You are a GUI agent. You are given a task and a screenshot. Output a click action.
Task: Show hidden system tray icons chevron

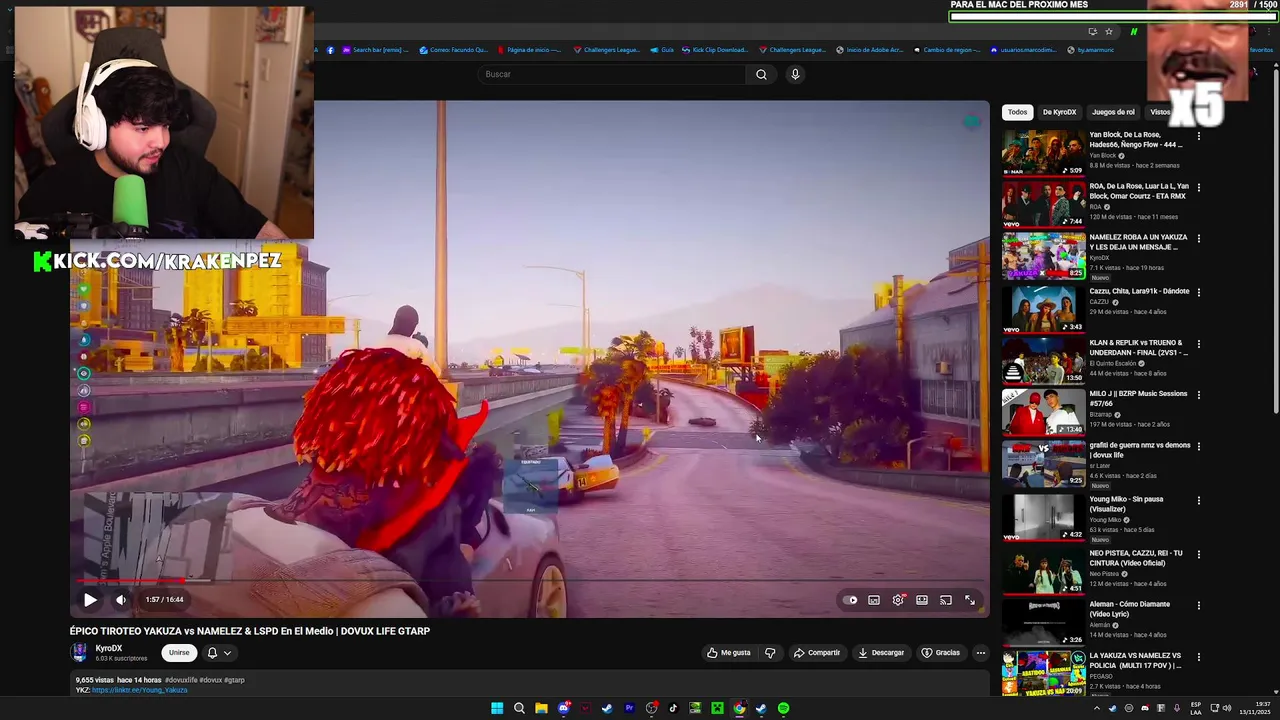point(1097,709)
